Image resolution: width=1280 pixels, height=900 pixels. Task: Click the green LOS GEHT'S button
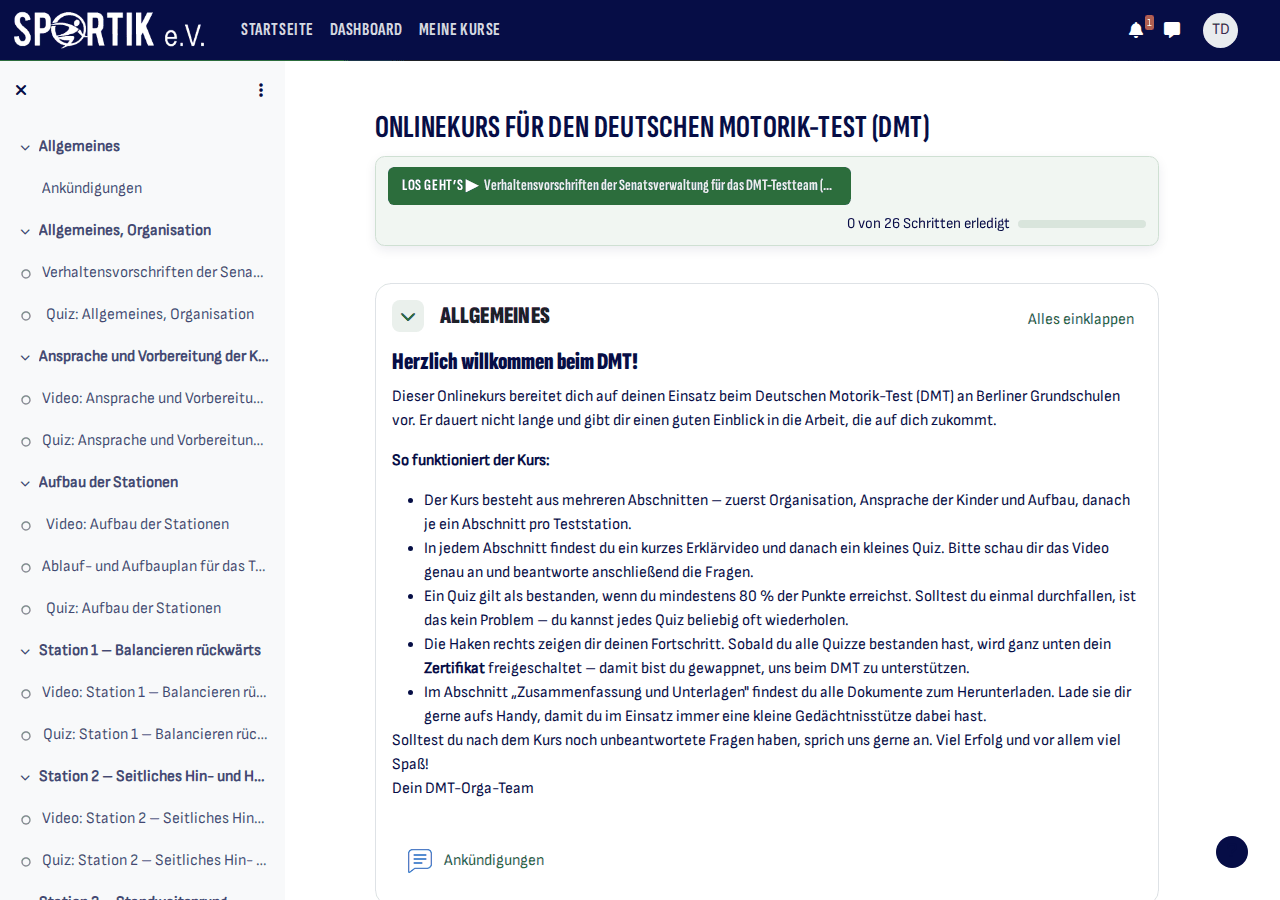tap(619, 186)
